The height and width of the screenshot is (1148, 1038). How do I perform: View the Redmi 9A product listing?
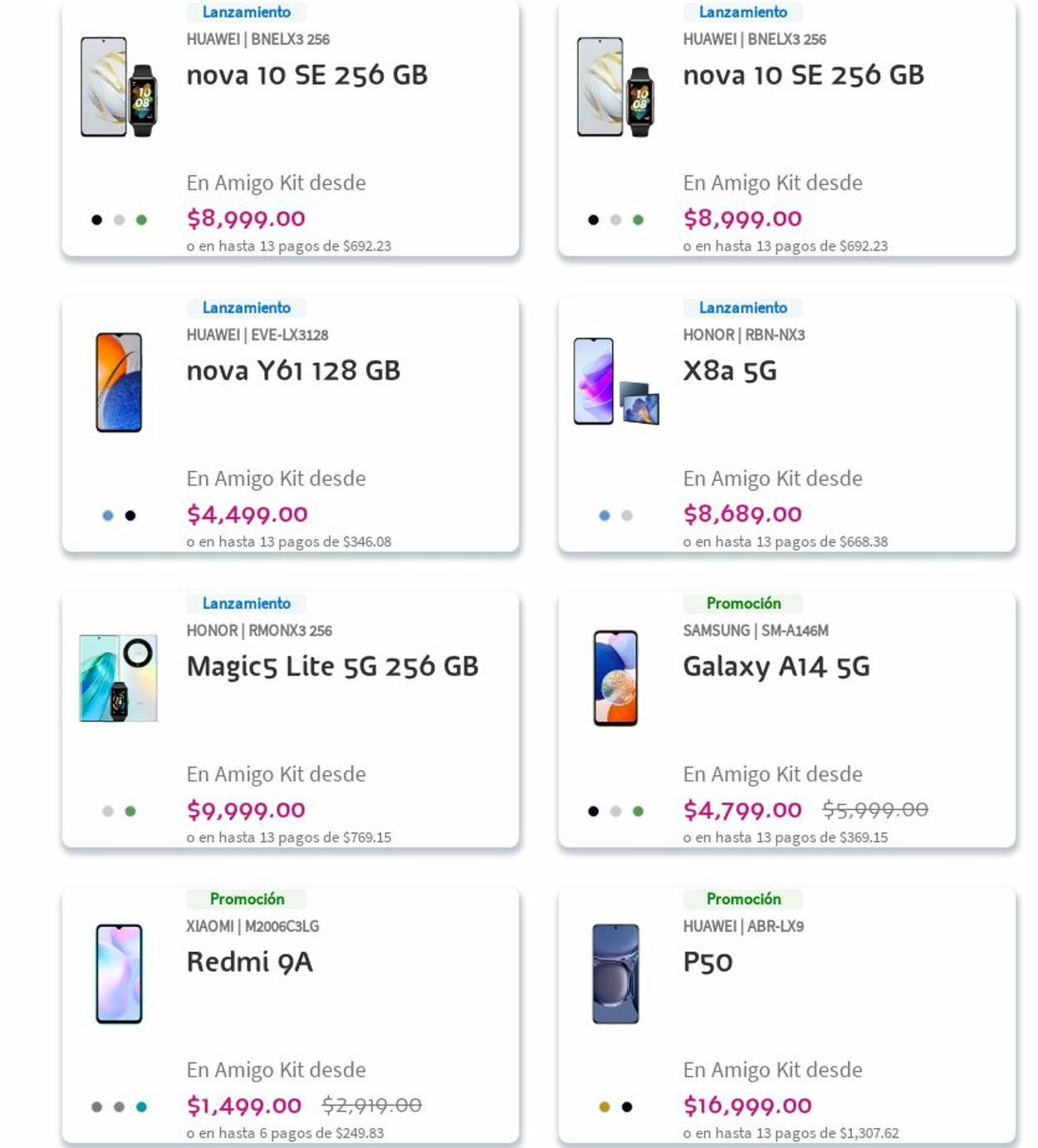click(x=249, y=962)
